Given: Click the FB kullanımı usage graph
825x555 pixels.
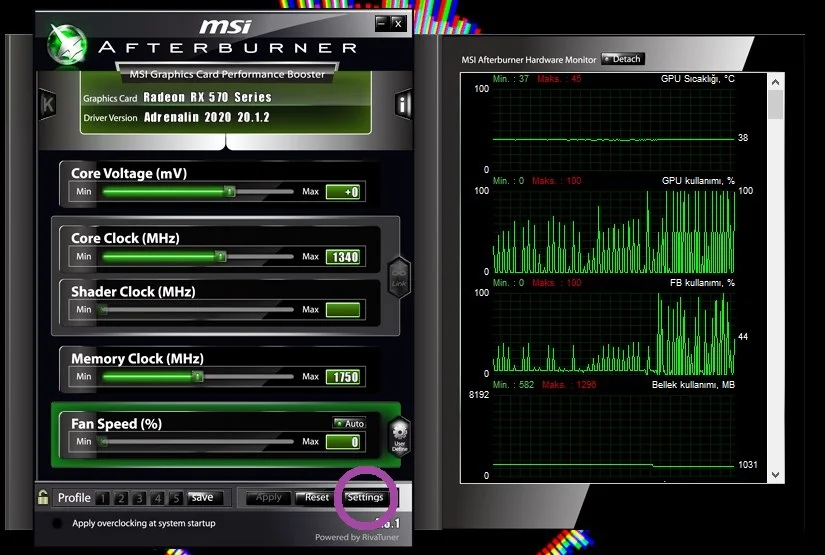Looking at the screenshot, I should pyautogui.click(x=613, y=333).
